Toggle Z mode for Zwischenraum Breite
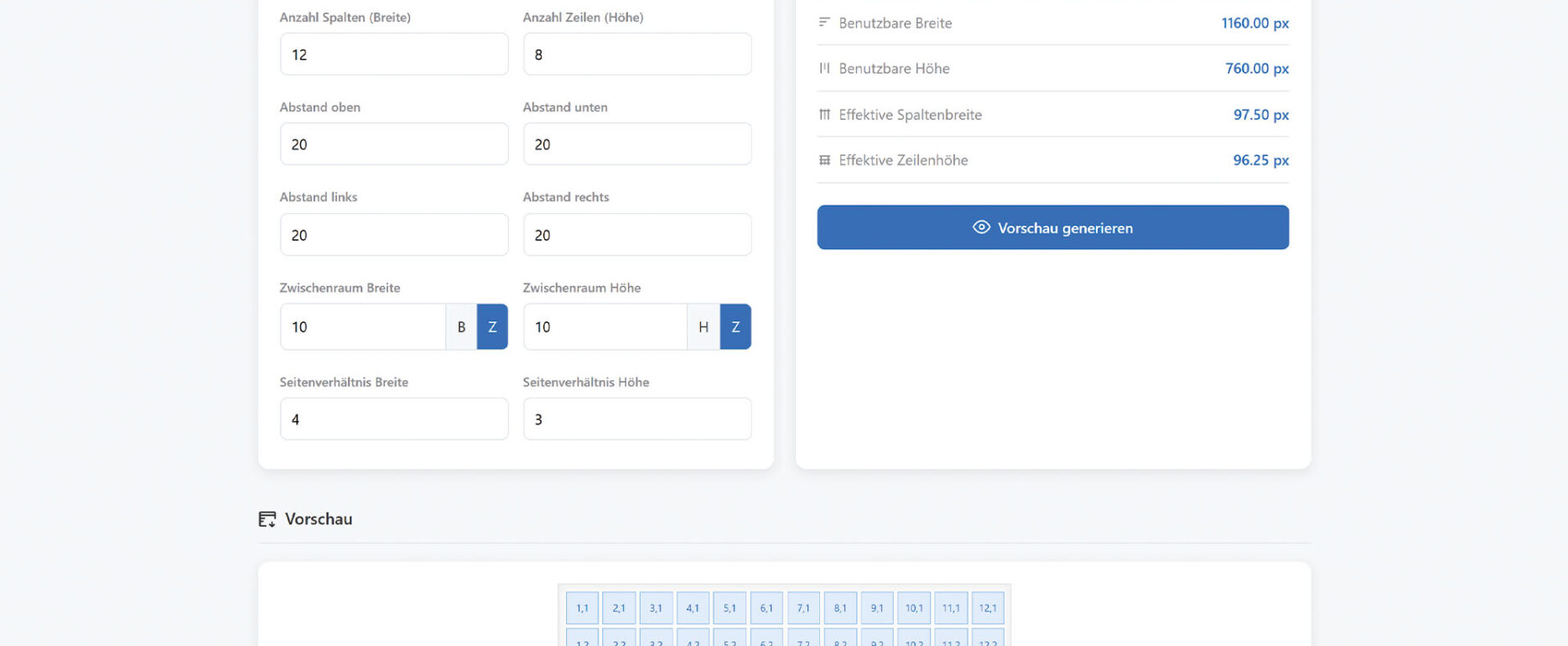 [x=492, y=327]
